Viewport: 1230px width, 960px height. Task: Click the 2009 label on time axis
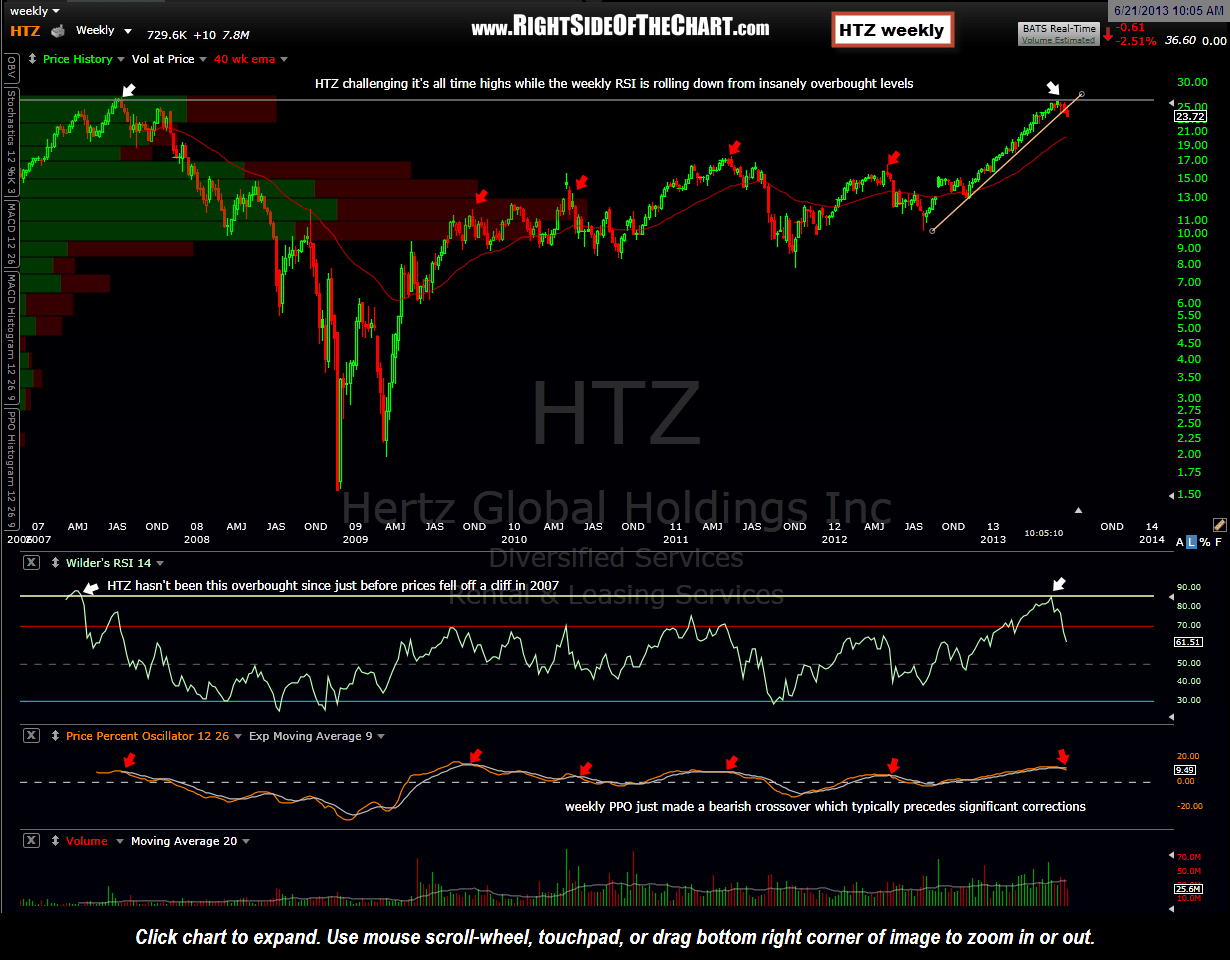point(356,540)
